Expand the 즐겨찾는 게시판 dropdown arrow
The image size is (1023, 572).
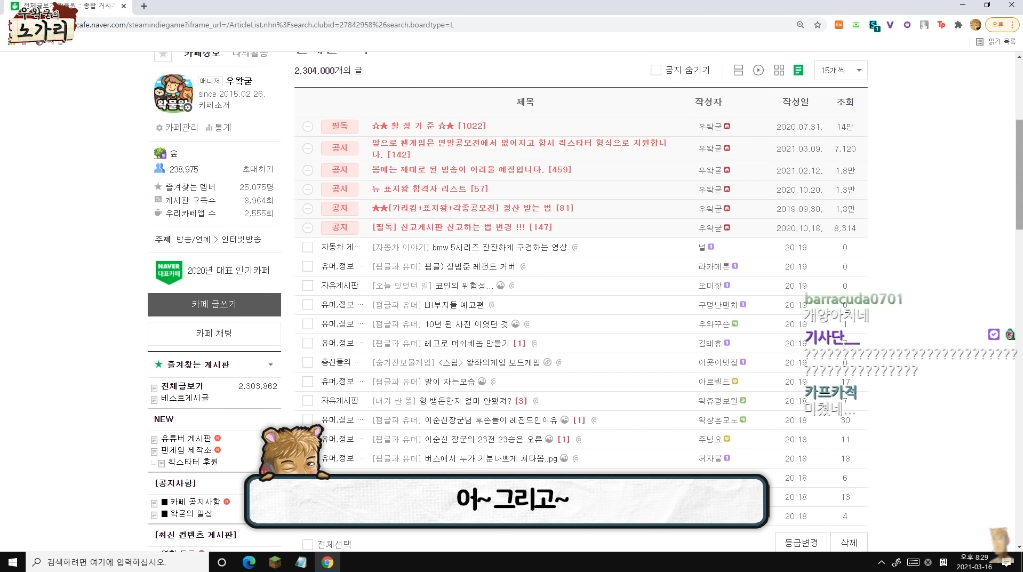click(271, 365)
